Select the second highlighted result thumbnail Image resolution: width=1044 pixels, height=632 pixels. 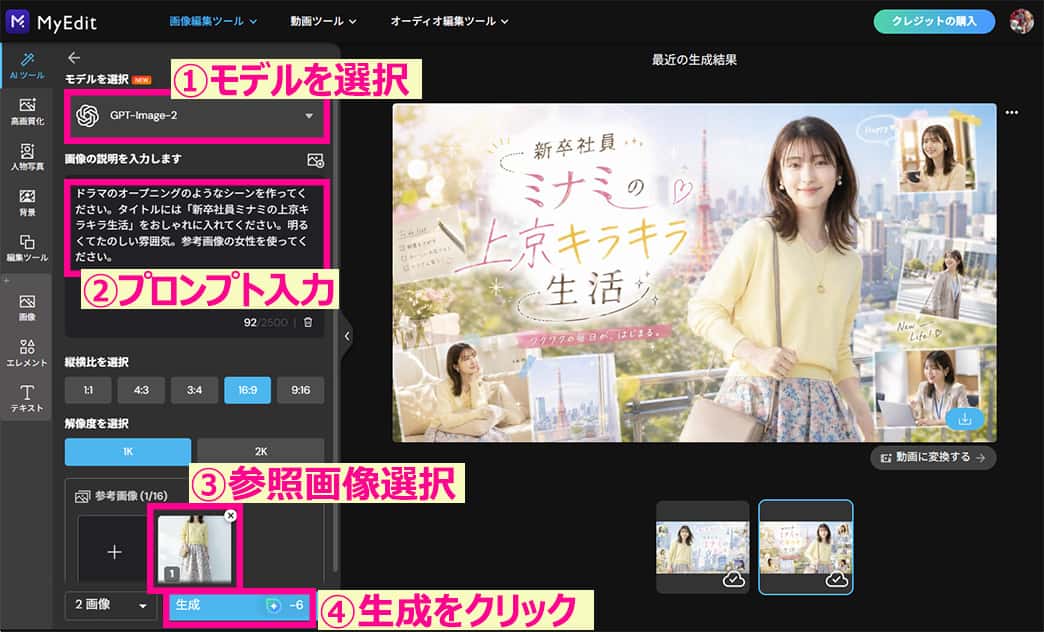coord(806,547)
